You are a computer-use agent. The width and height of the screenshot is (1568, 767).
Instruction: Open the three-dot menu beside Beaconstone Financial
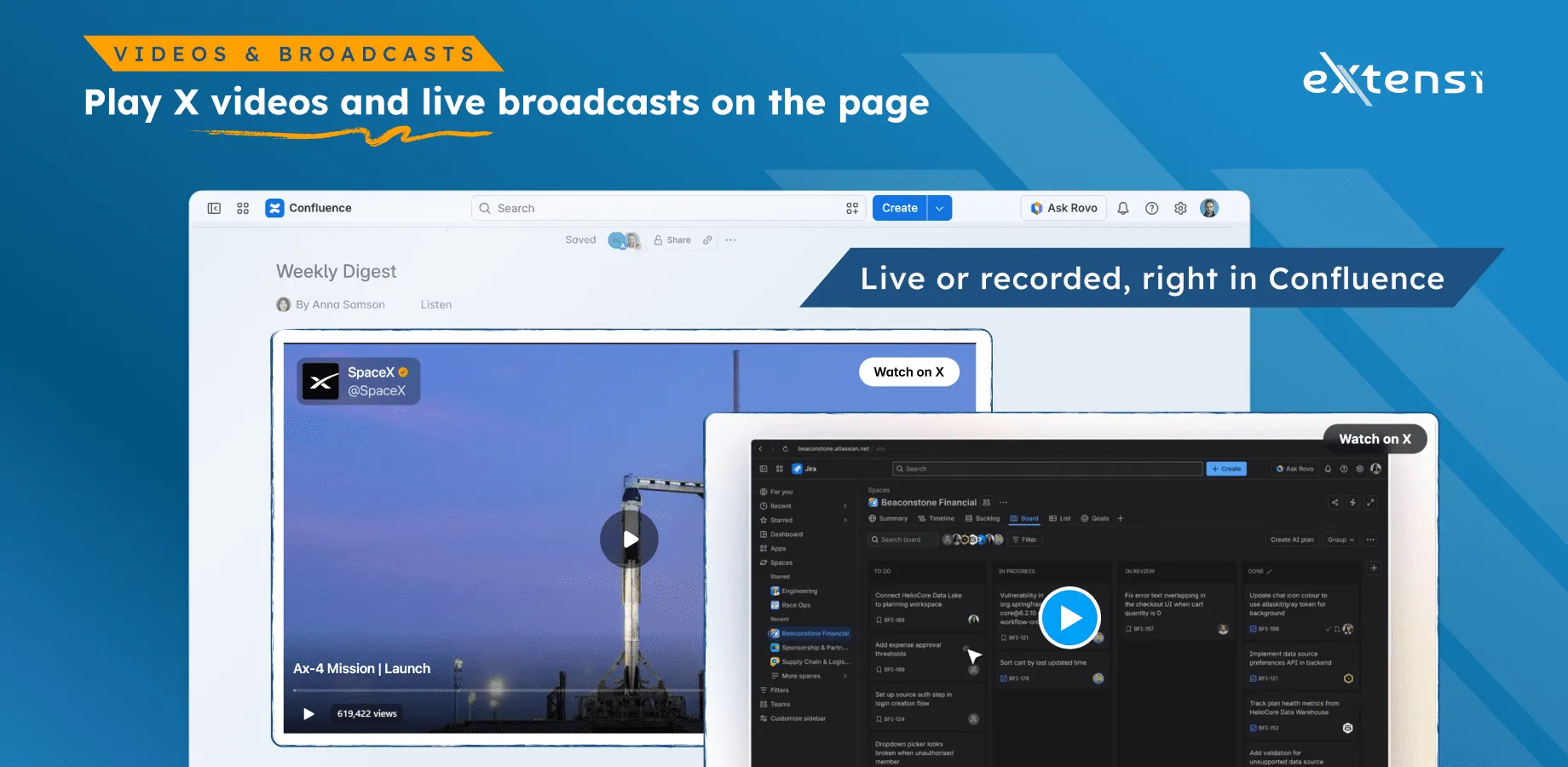click(1004, 503)
